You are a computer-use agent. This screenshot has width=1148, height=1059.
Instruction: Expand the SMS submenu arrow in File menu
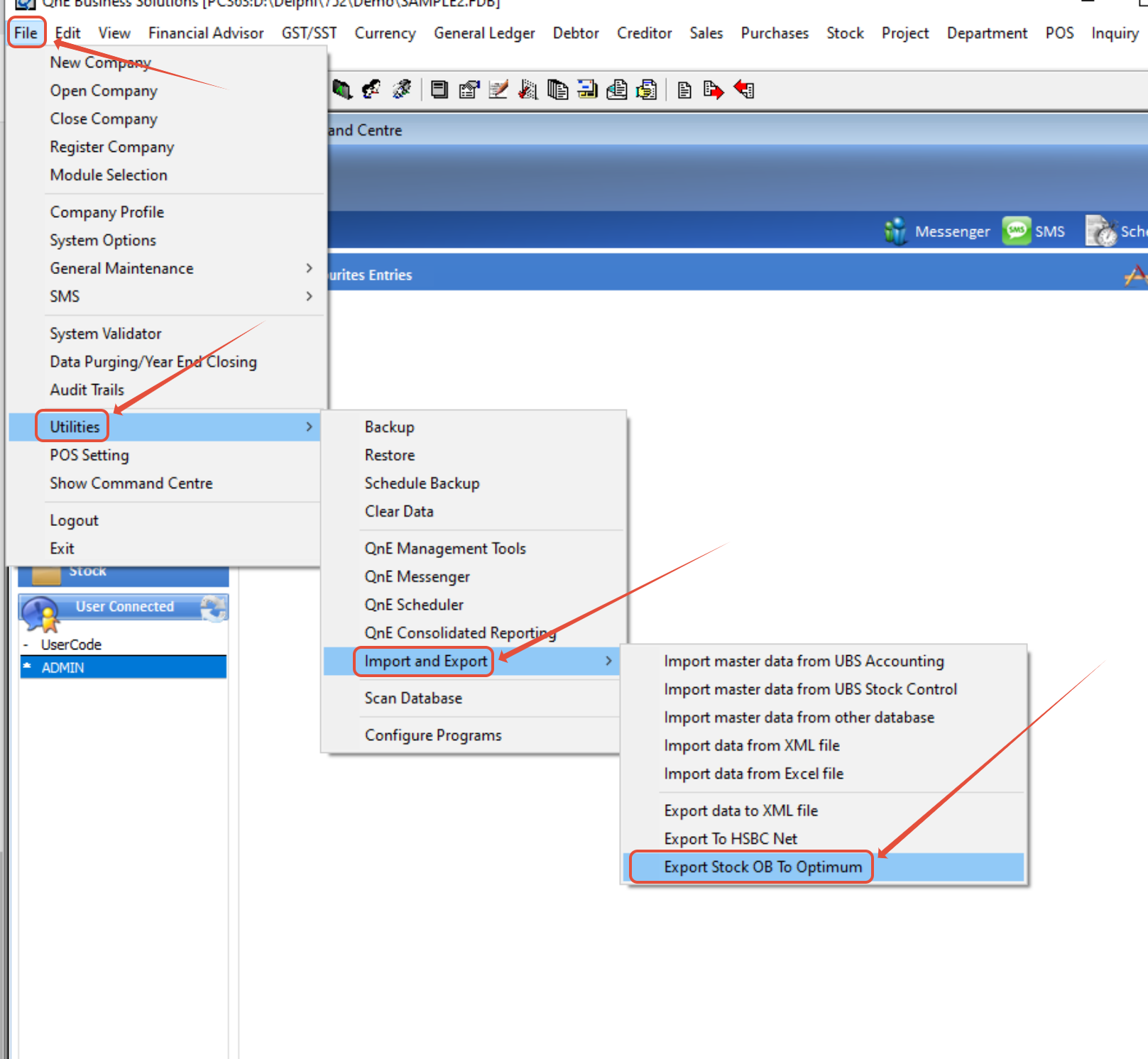coord(309,296)
